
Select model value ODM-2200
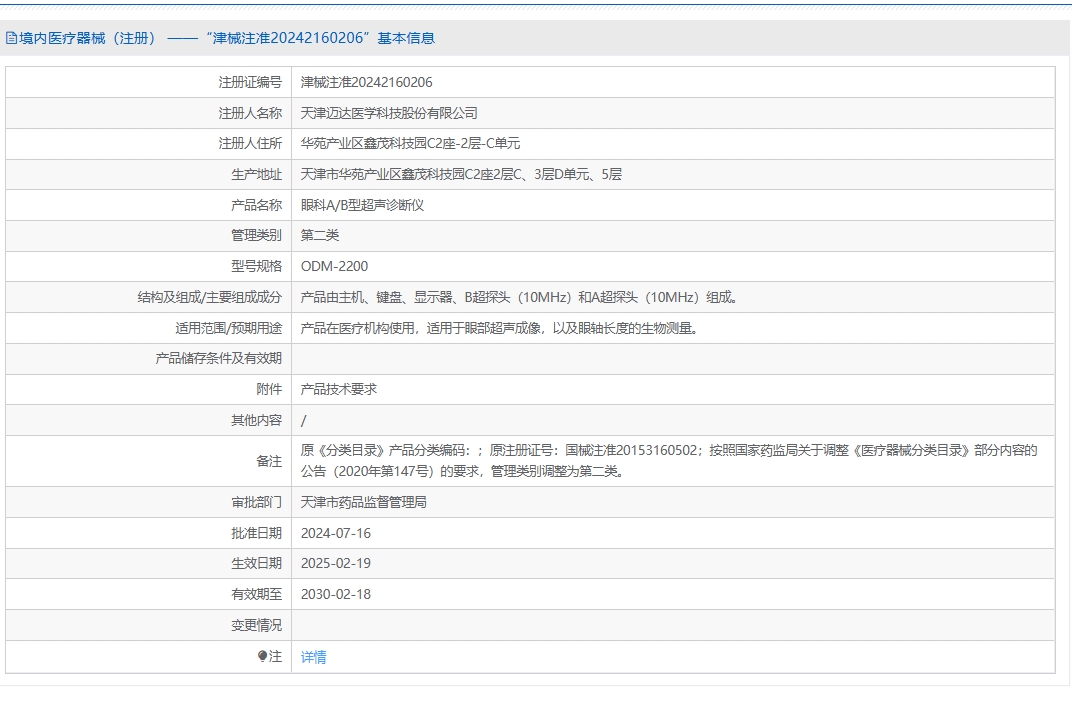[334, 266]
